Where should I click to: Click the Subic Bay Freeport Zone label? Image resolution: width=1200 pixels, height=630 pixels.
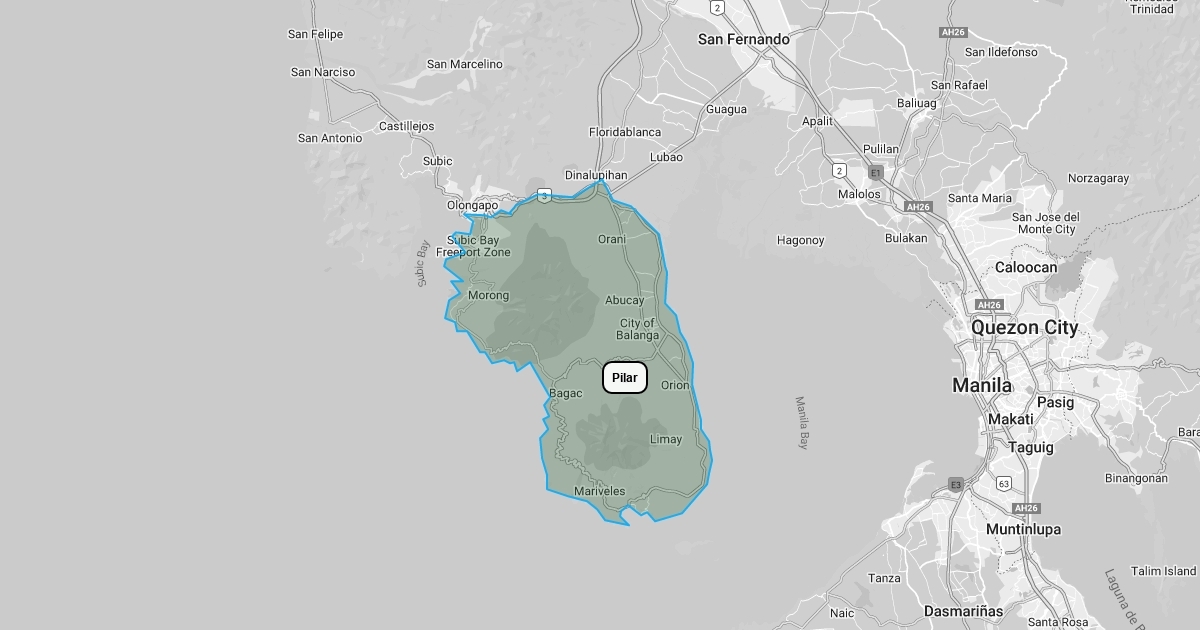click(473, 246)
